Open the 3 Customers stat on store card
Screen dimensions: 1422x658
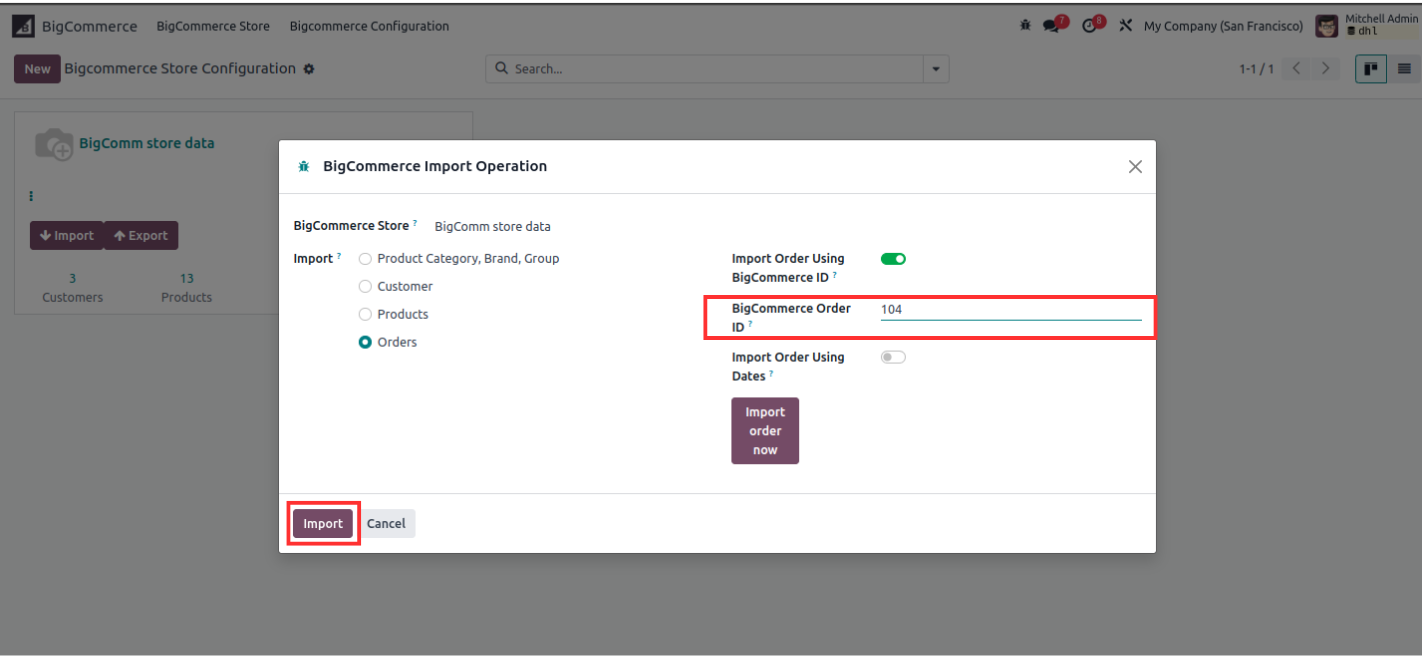72,288
